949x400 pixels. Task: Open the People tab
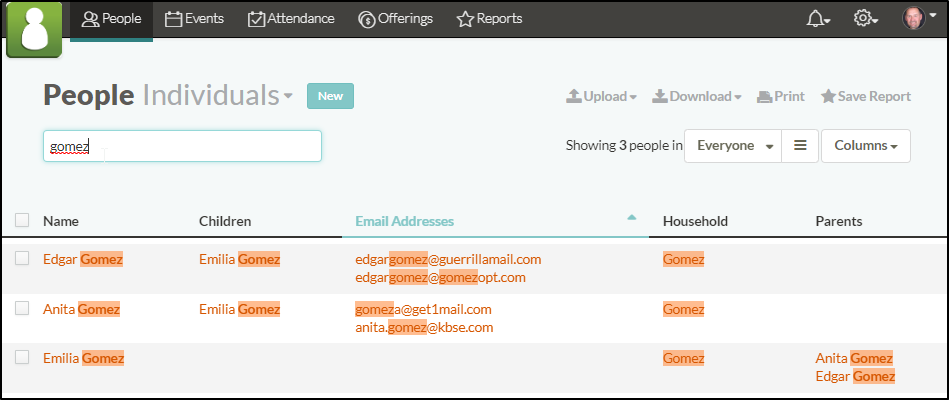tap(111, 19)
